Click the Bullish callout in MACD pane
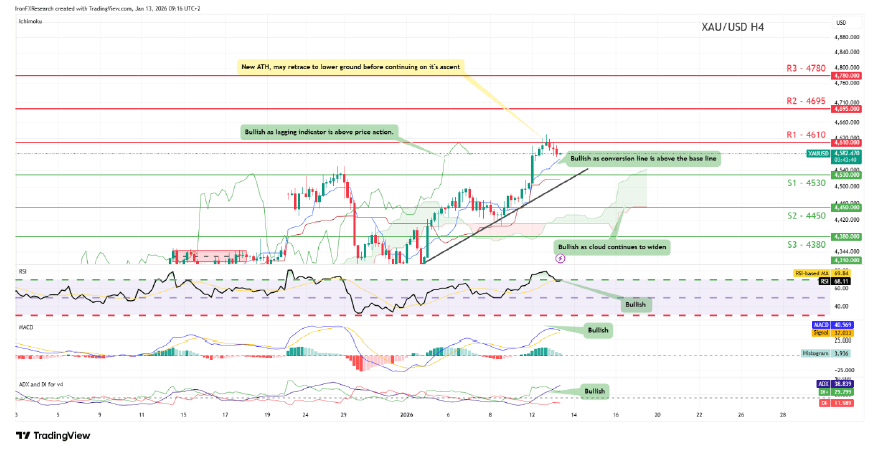873x452 pixels. pyautogui.click(x=598, y=330)
